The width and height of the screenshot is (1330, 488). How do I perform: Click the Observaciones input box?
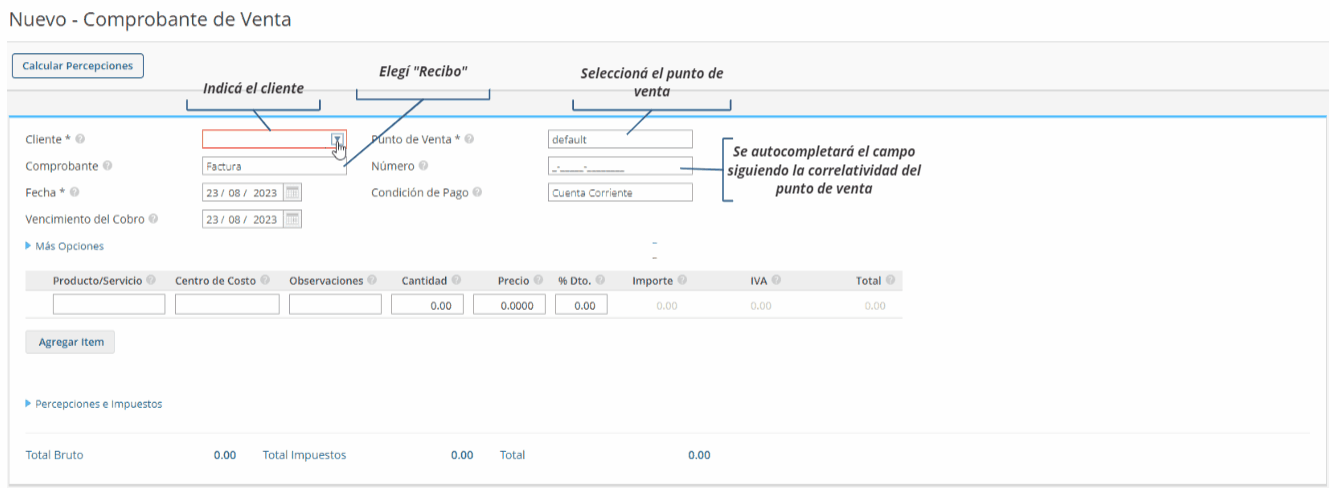335,305
